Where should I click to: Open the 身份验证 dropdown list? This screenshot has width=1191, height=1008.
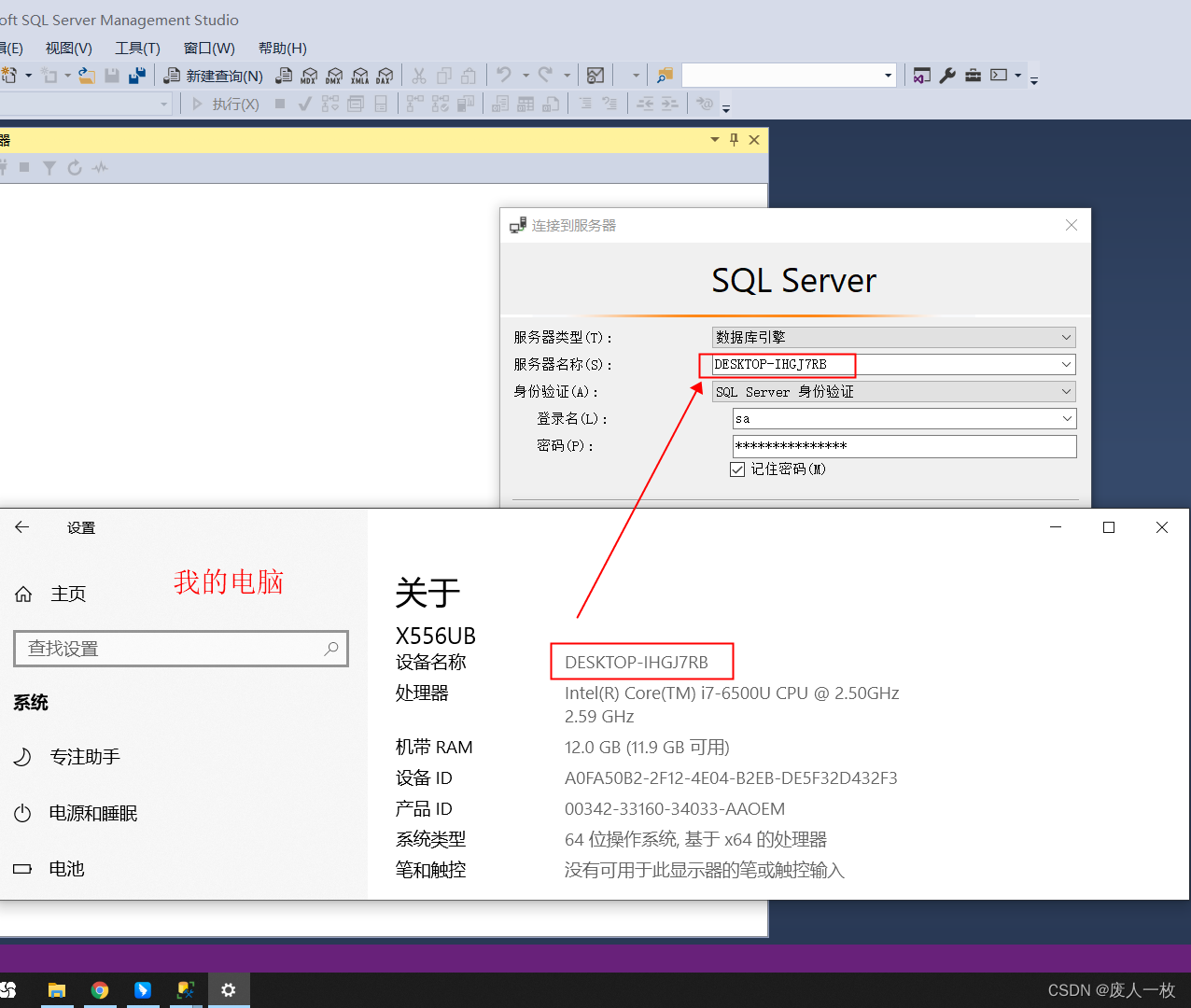coord(1066,392)
